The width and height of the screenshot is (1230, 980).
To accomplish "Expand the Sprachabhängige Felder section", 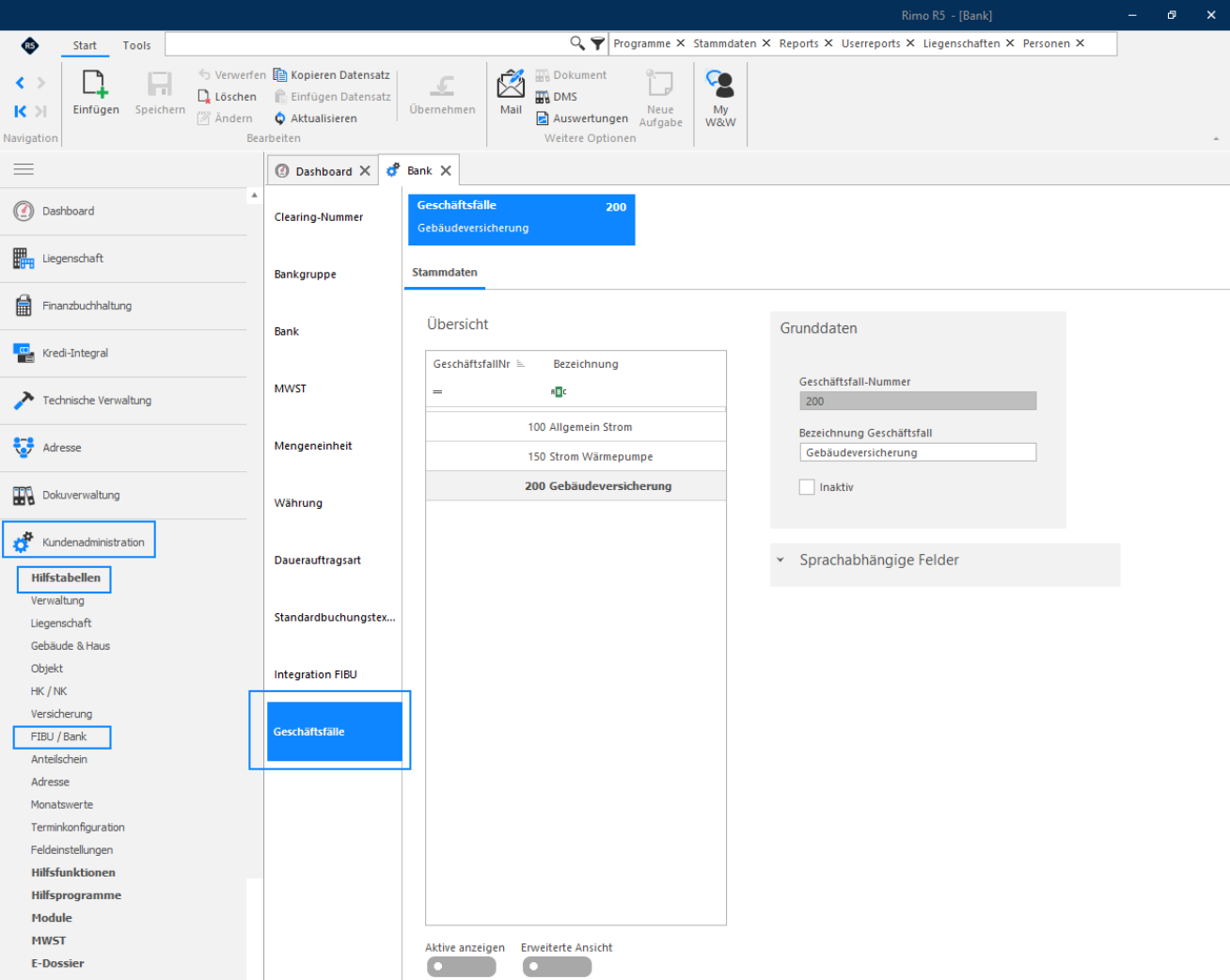I will tap(781, 561).
